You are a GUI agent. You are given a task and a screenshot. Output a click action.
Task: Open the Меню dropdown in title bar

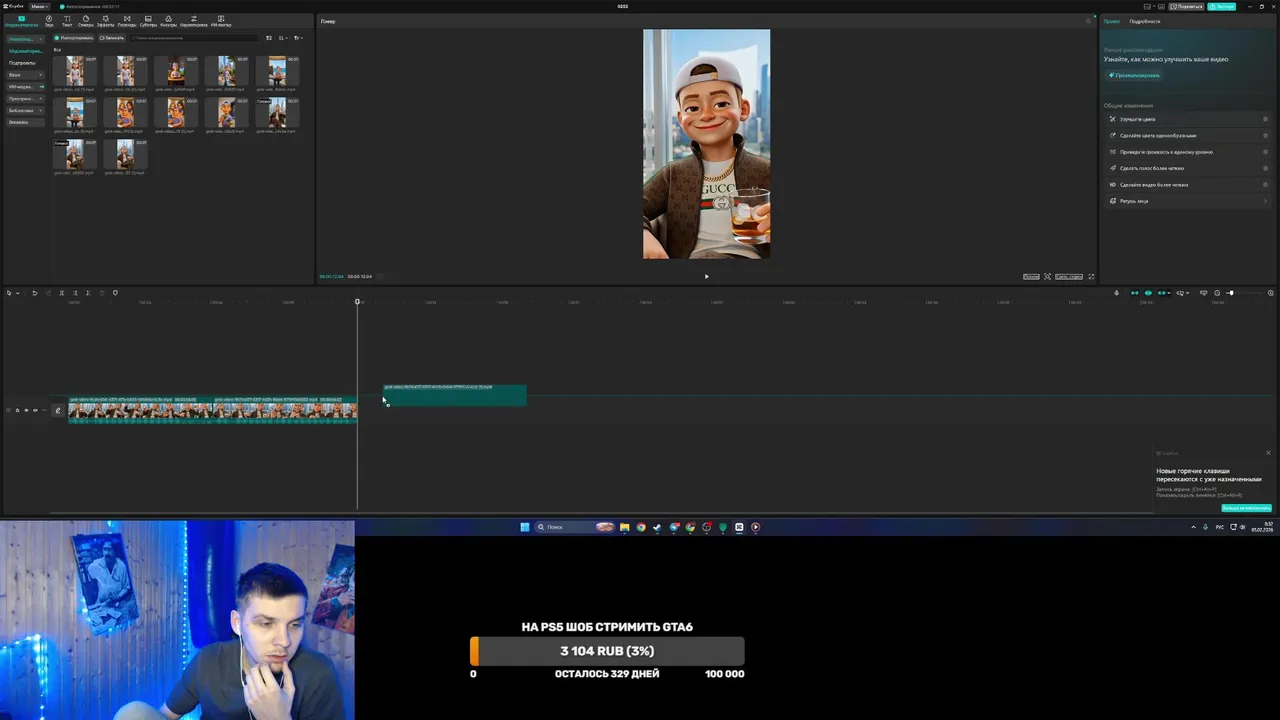tap(40, 6)
